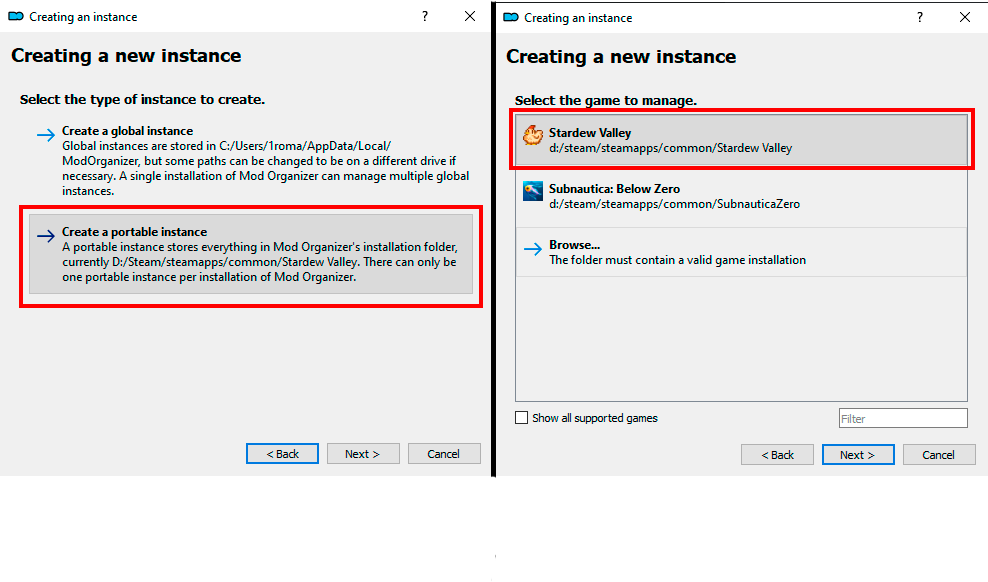Go Back in the left instance window

282,454
